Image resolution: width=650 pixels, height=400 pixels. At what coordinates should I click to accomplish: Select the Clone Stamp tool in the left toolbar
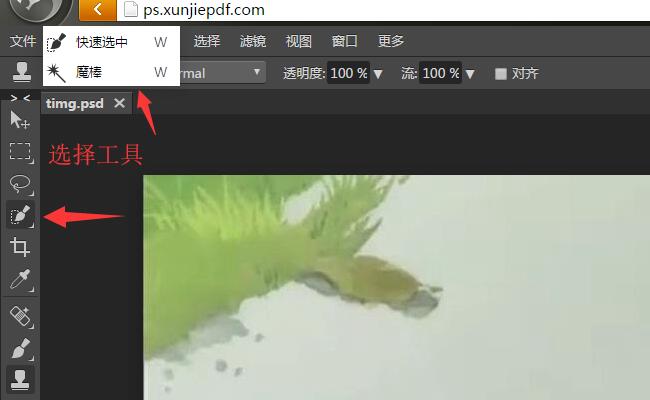click(x=20, y=380)
